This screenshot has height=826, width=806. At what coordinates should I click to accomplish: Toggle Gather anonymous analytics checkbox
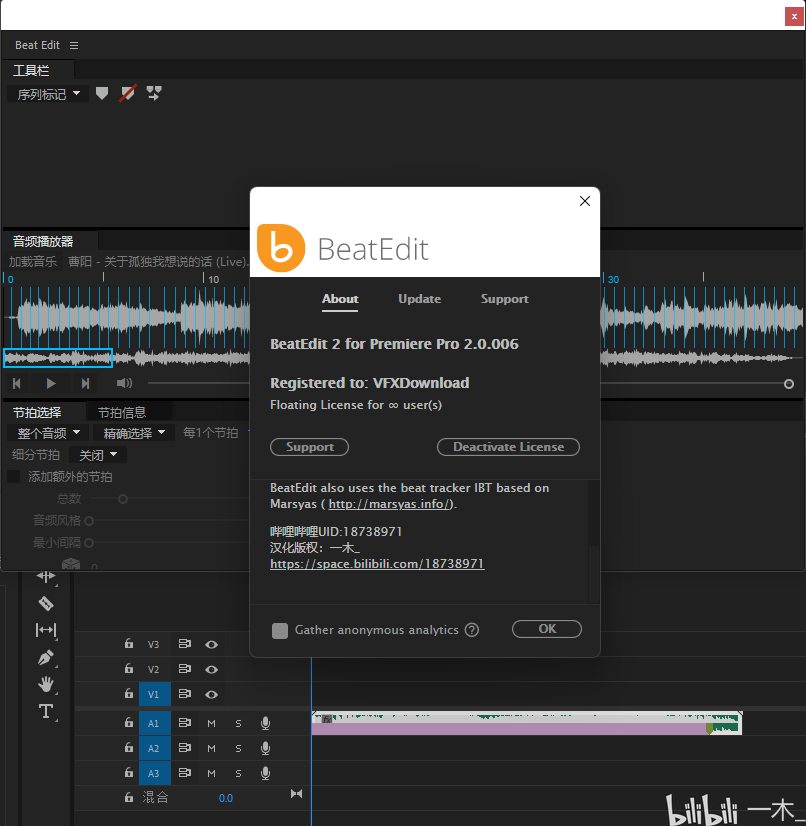point(280,631)
